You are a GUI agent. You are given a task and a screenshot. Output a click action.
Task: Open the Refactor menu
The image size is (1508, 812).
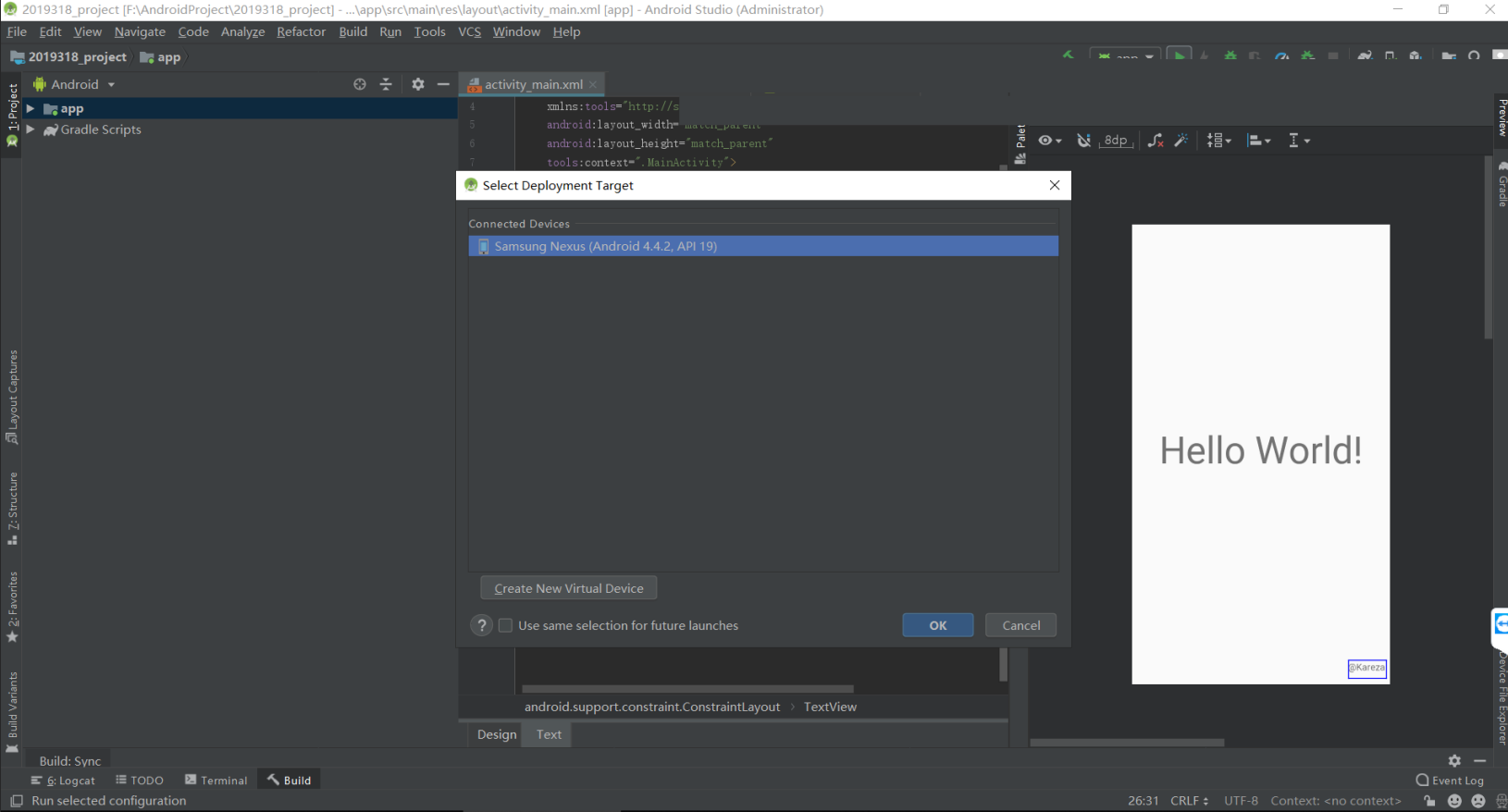[302, 31]
